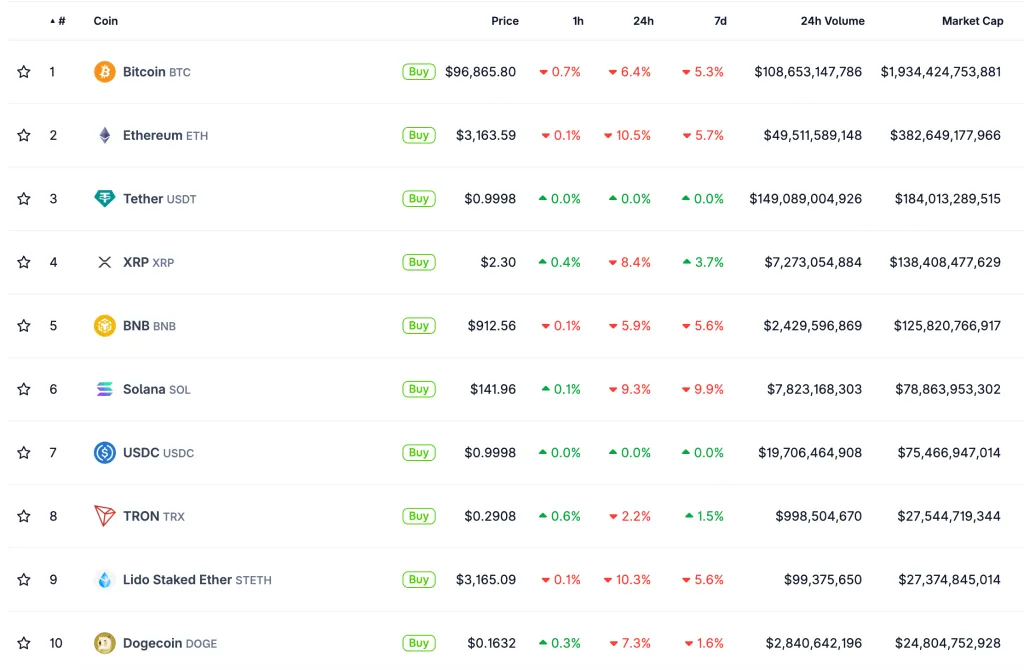
Task: Click the TRON logo icon
Action: [x=105, y=516]
